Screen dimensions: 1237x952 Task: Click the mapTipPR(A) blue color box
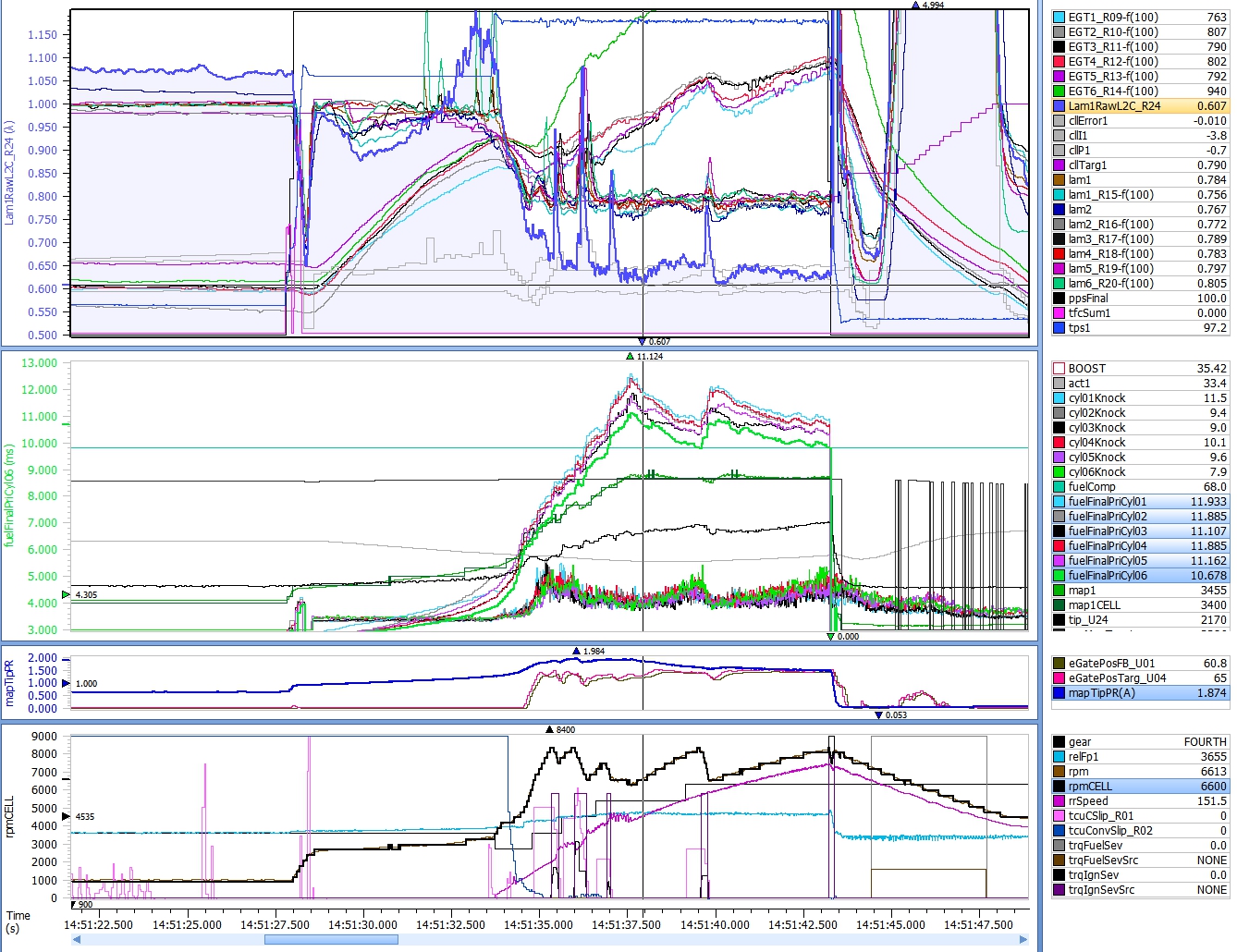(x=1059, y=693)
